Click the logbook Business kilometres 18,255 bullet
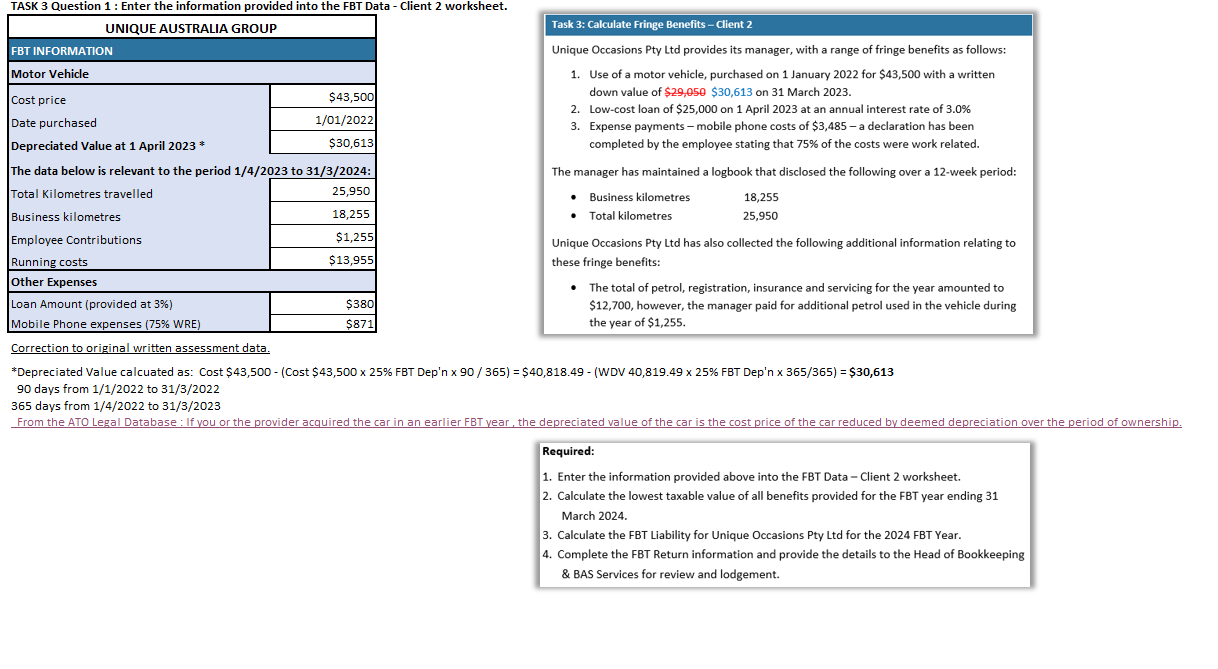1218x669 pixels. [674, 198]
